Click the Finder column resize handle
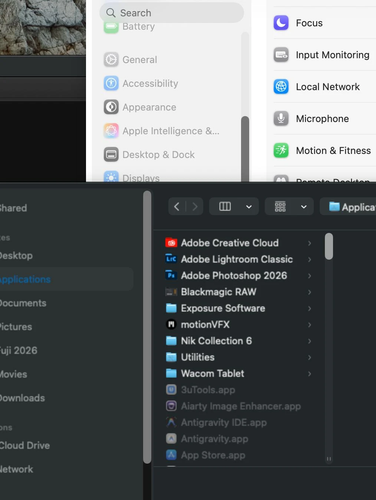 tap(329, 459)
